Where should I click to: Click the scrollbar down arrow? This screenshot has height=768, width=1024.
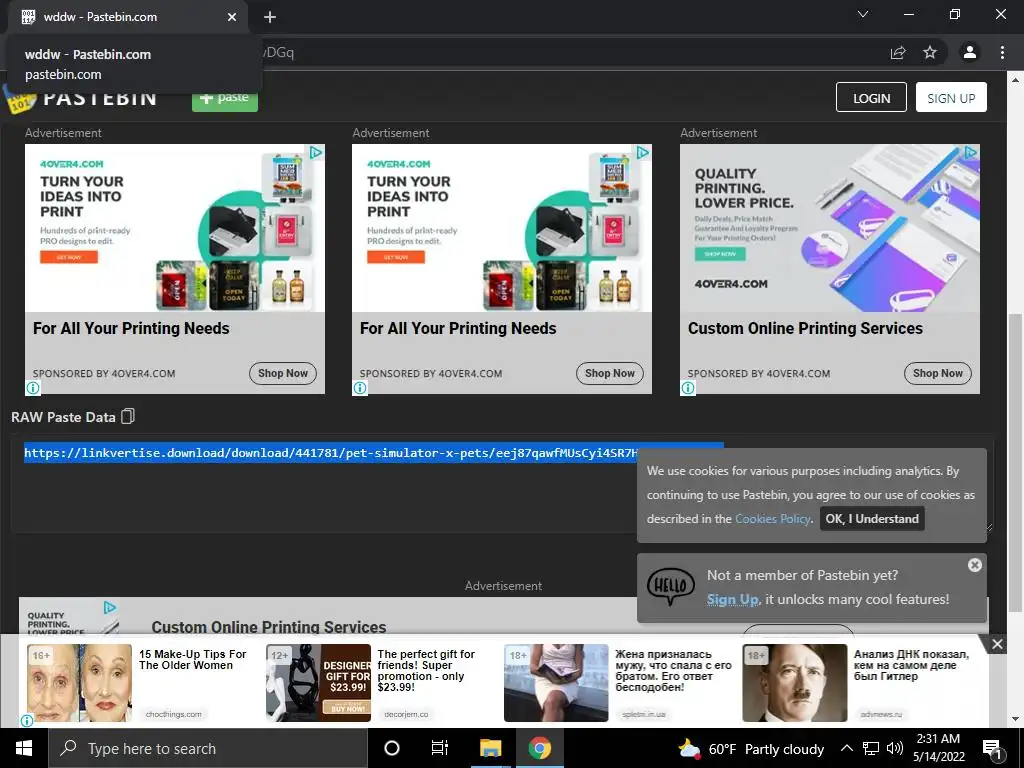[x=1015, y=720]
